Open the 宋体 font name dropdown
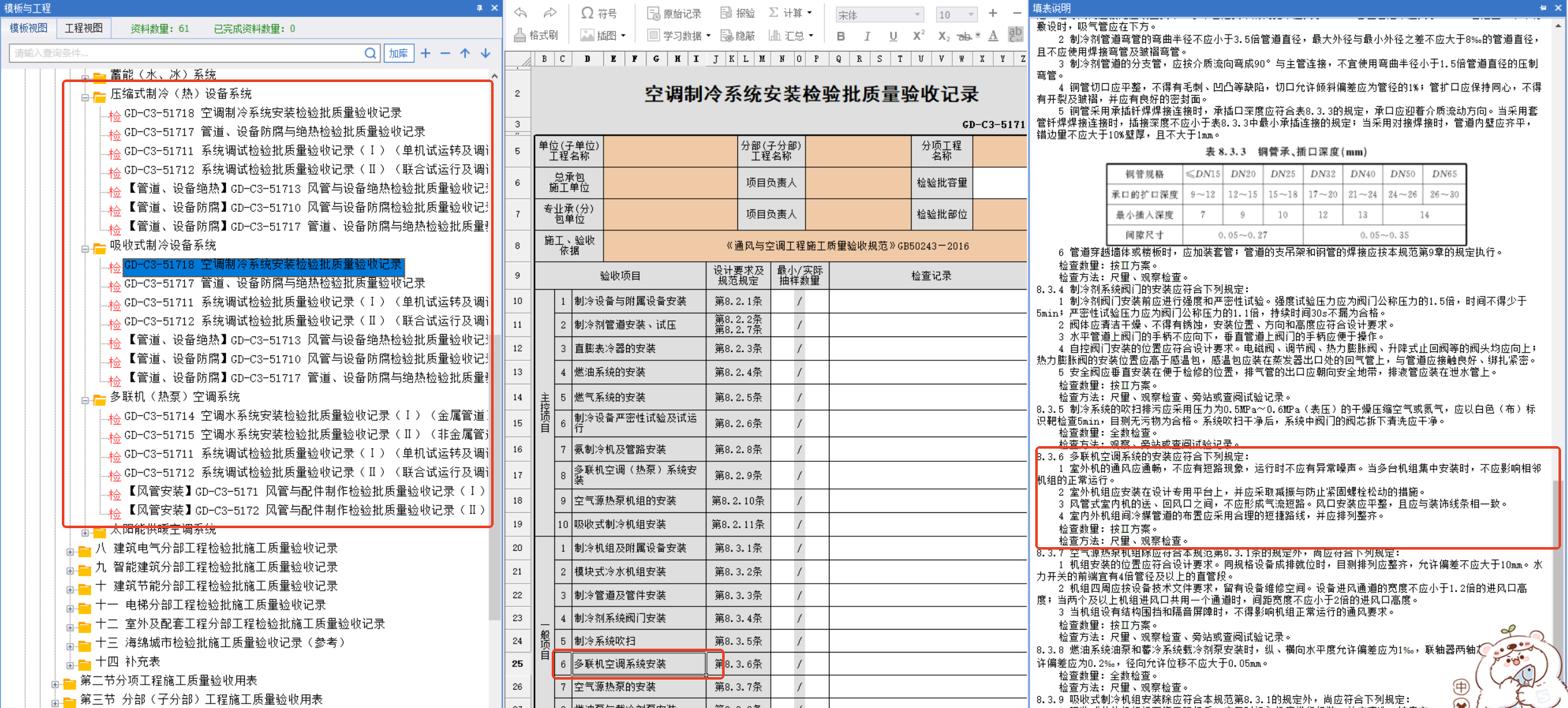1568x708 pixels. pyautogui.click(x=917, y=15)
